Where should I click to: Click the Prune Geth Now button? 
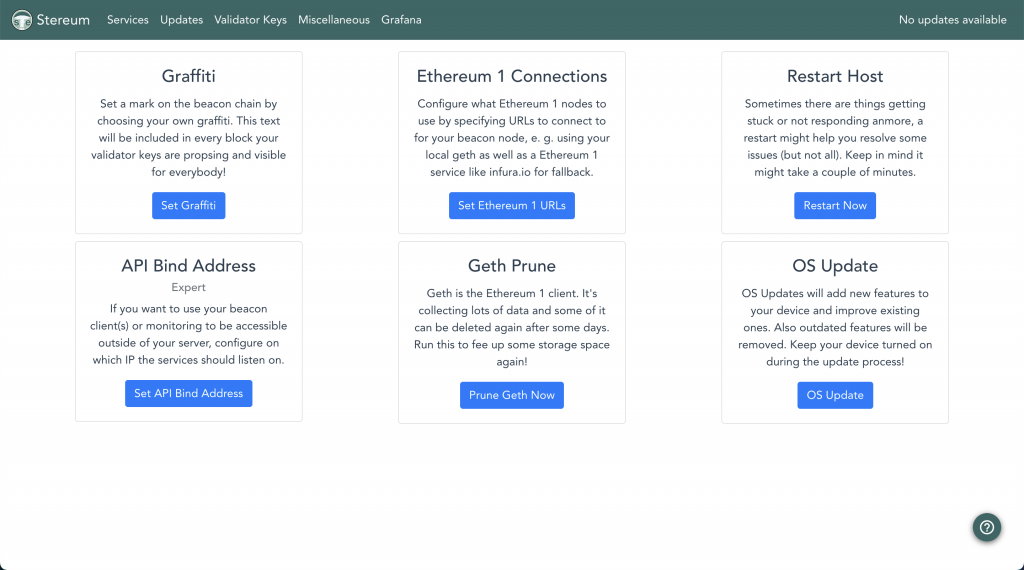[512, 396]
